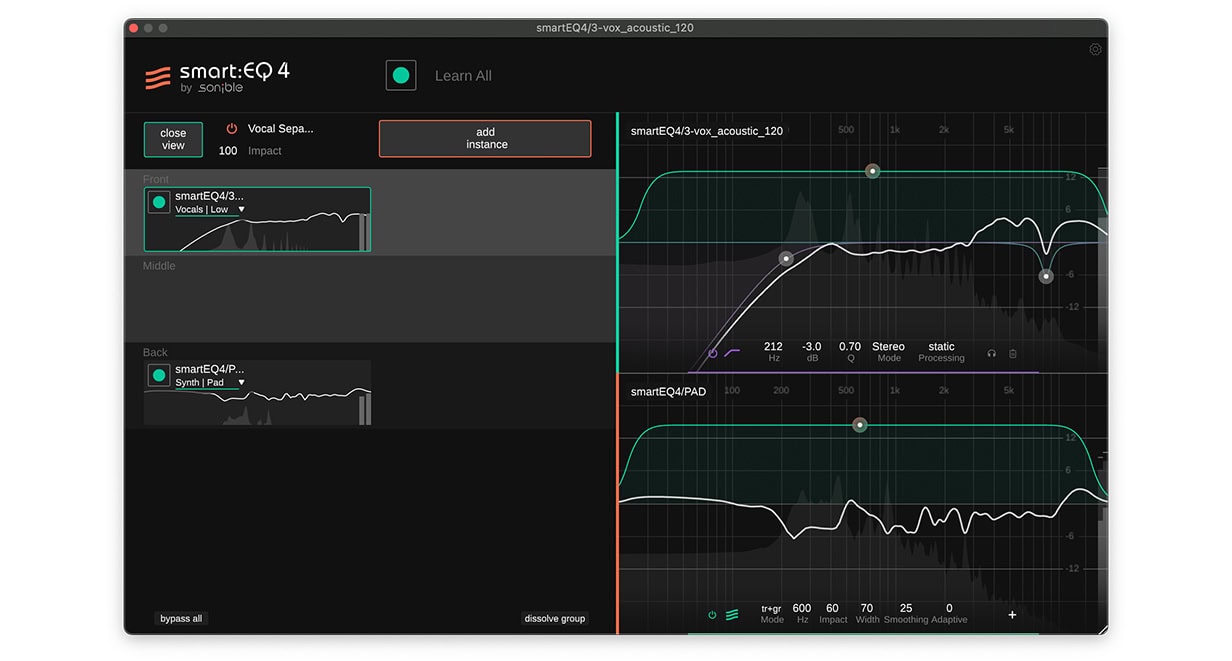Click the Vocal Sepa... group name

tap(280, 129)
